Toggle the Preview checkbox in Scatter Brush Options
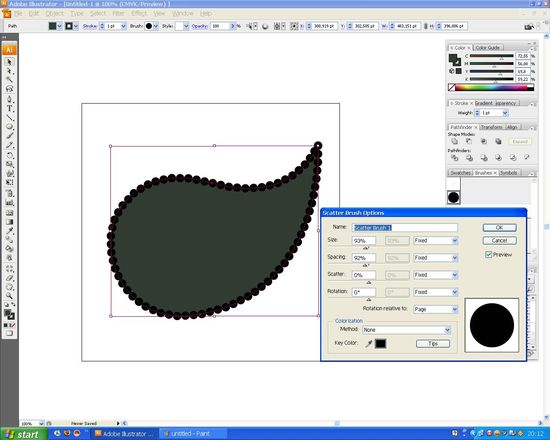550x440 pixels. click(488, 254)
